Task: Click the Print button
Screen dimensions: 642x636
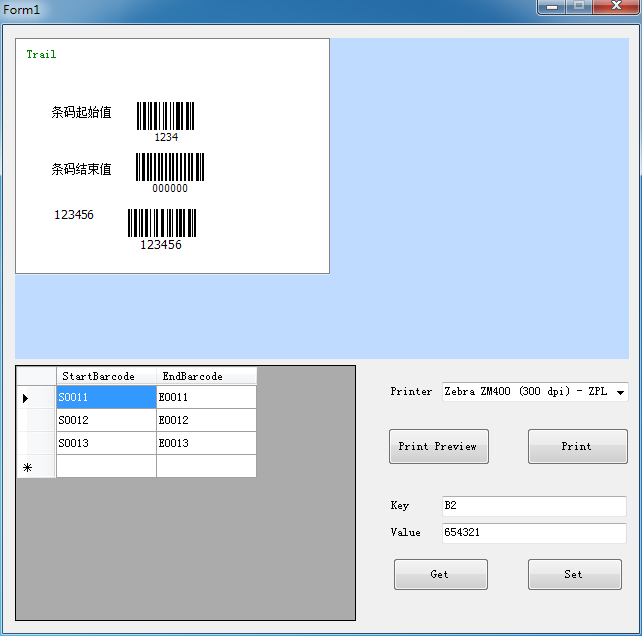Action: [577, 446]
